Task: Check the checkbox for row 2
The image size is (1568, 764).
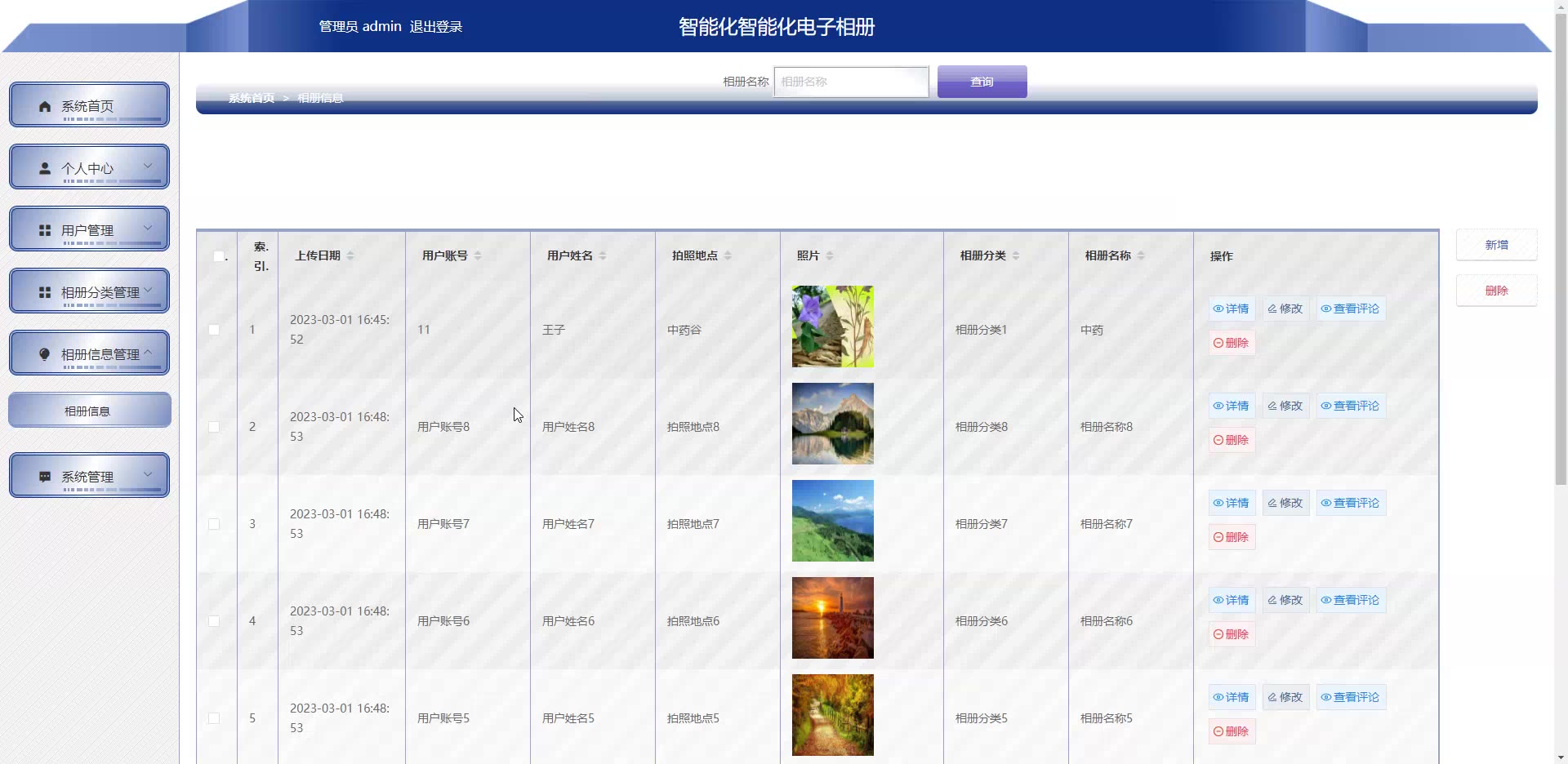Action: (x=214, y=427)
